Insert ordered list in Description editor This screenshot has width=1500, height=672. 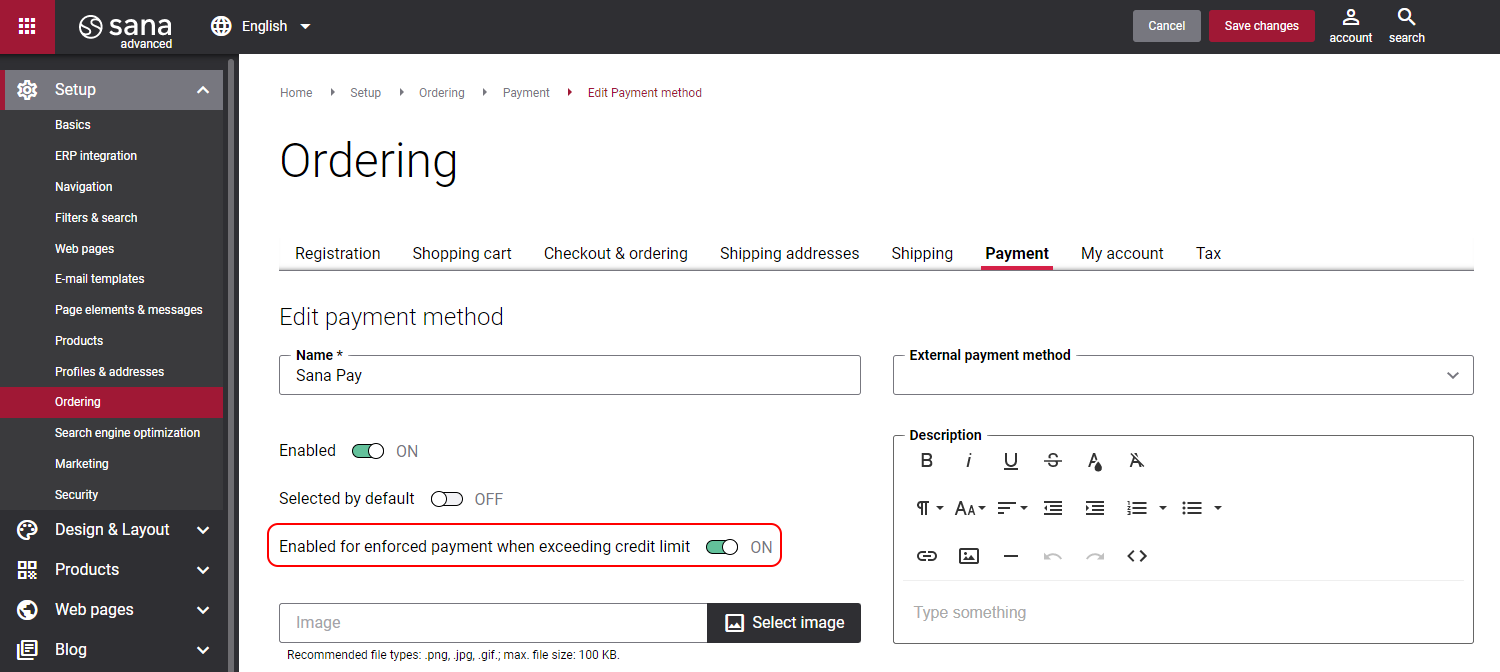pyautogui.click(x=1137, y=508)
